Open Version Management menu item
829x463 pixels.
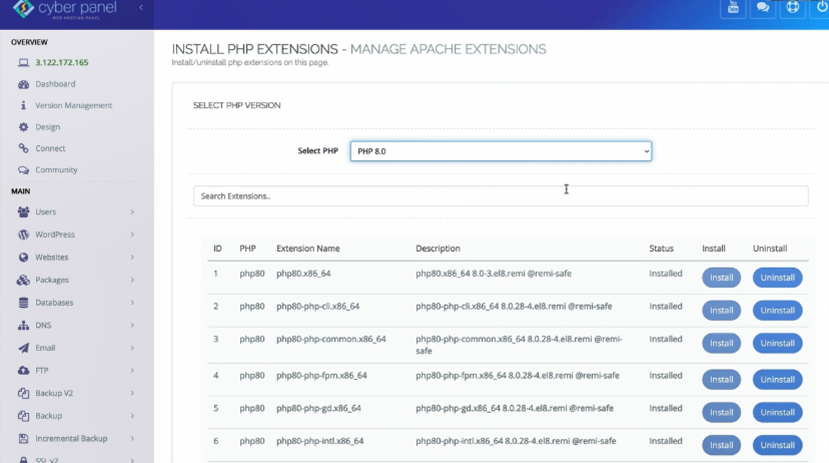pos(73,105)
